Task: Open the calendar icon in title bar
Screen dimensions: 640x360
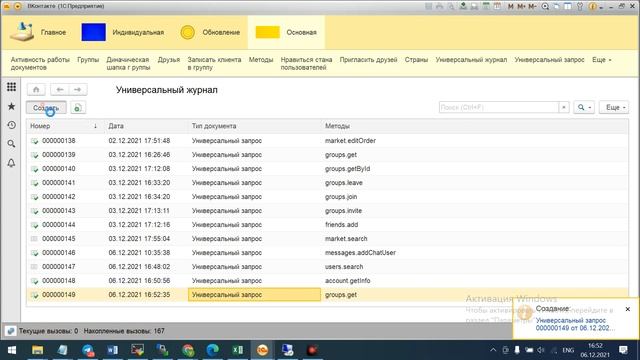Action: 498,6
